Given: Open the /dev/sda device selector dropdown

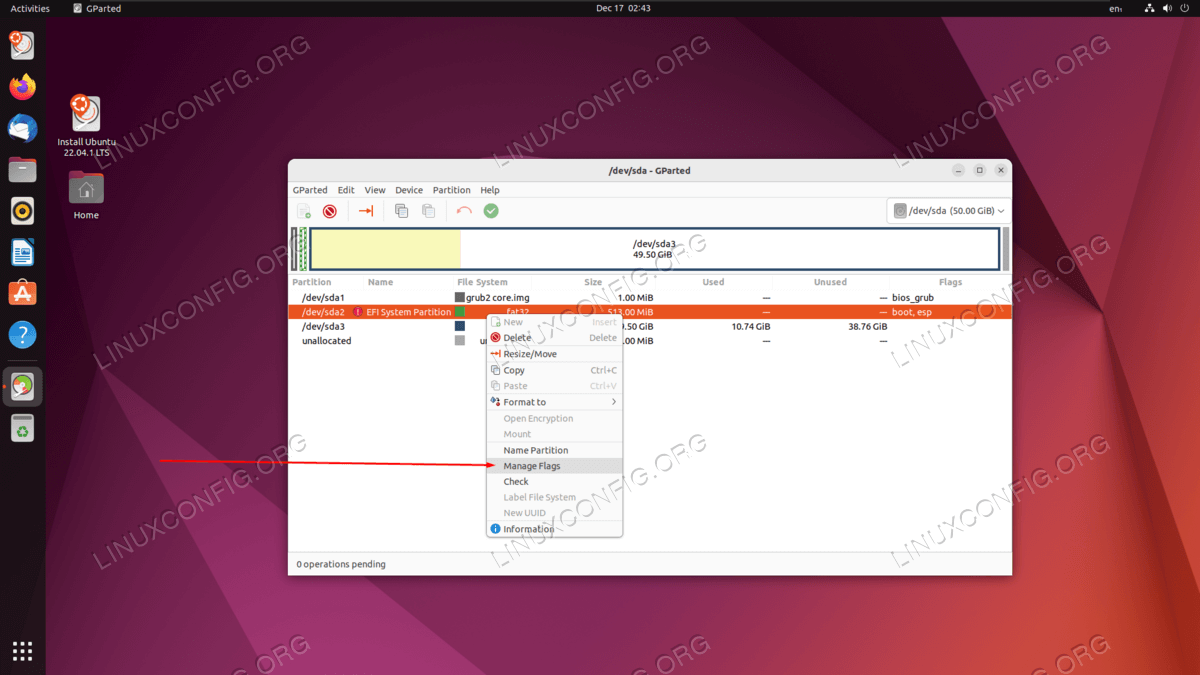Looking at the screenshot, I should (x=948, y=211).
